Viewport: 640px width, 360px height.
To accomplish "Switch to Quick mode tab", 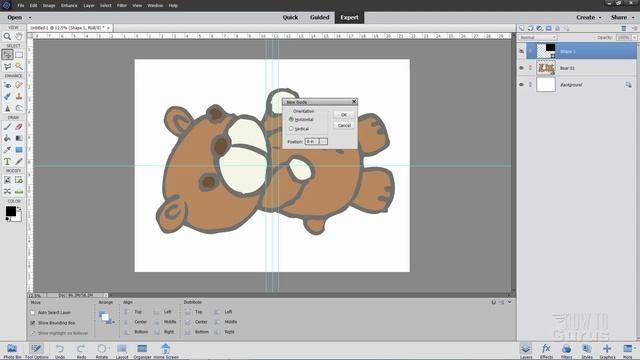I will coord(290,18).
